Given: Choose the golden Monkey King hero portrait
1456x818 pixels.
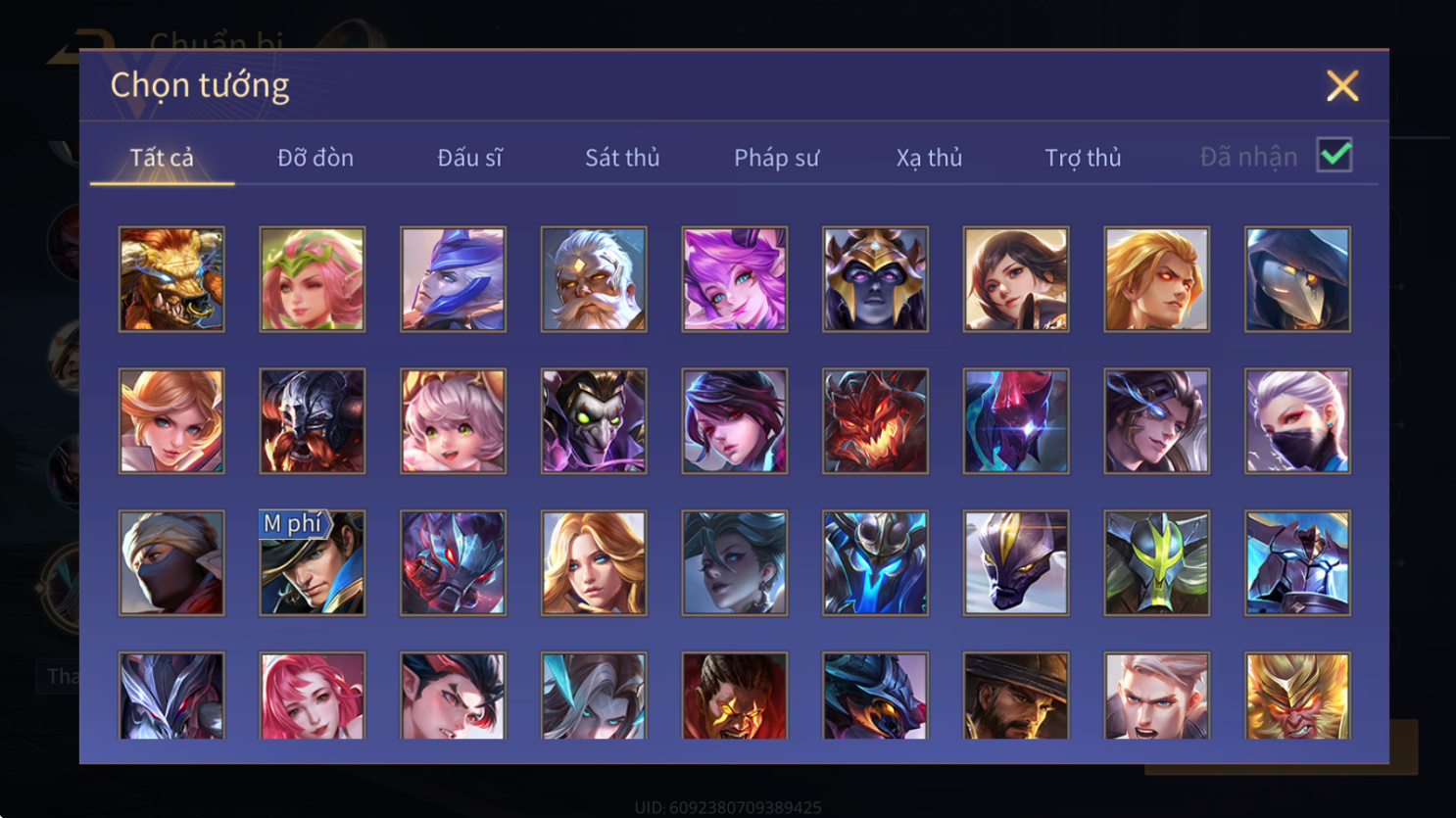Looking at the screenshot, I should (1297, 696).
